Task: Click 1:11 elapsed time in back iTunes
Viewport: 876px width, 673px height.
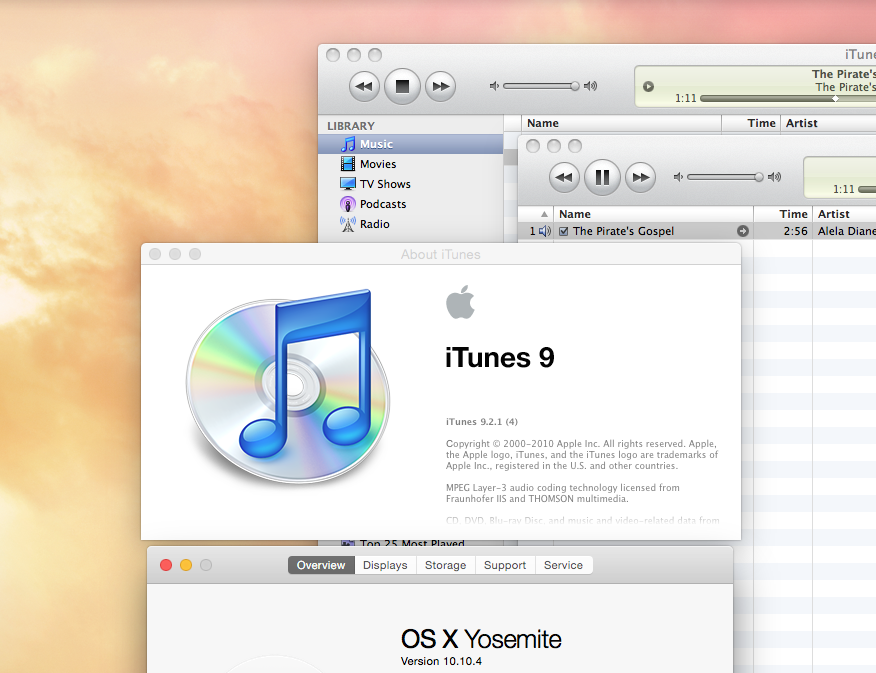Action: tap(685, 98)
